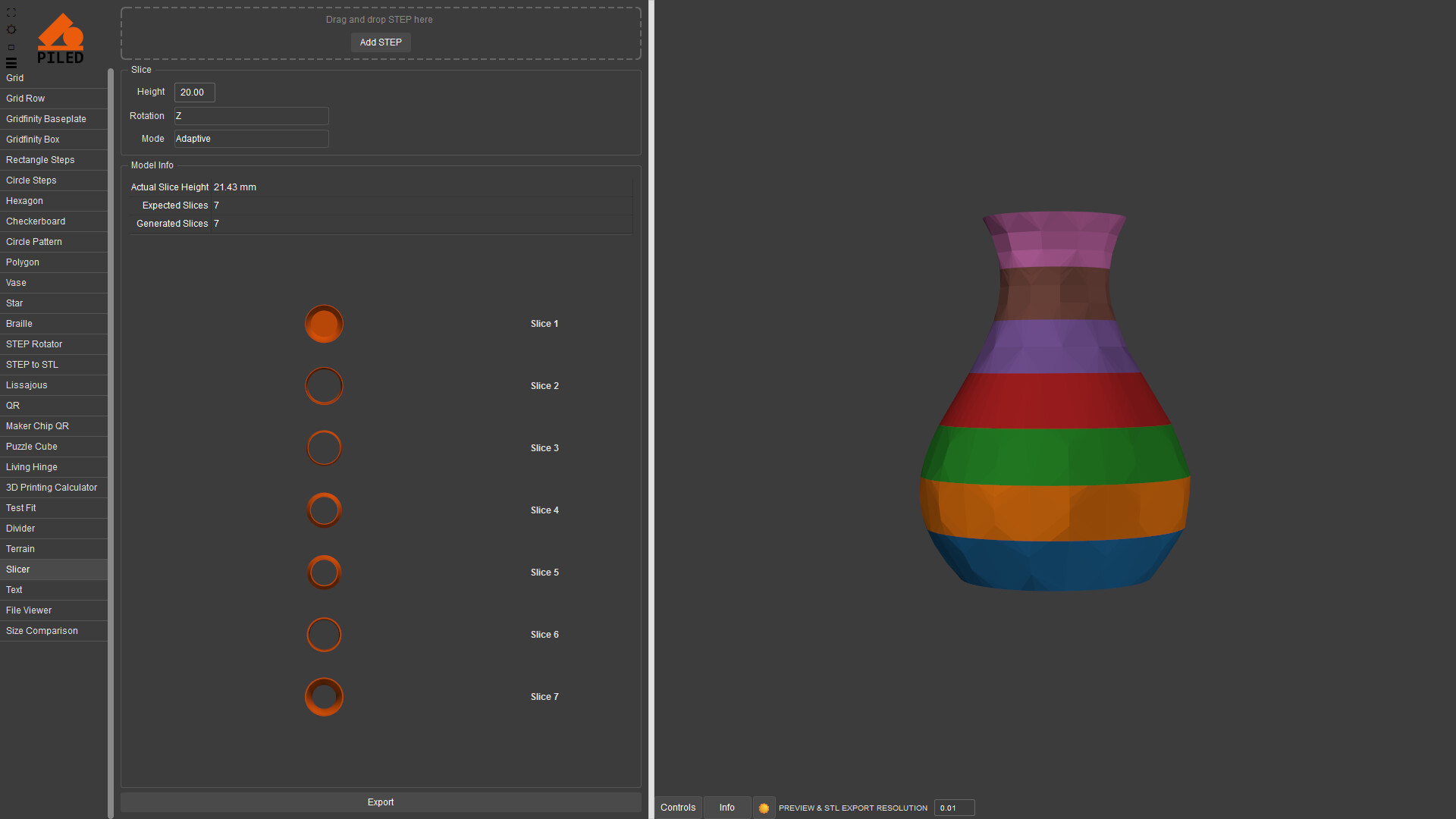Click the export resolution value field

click(953, 808)
